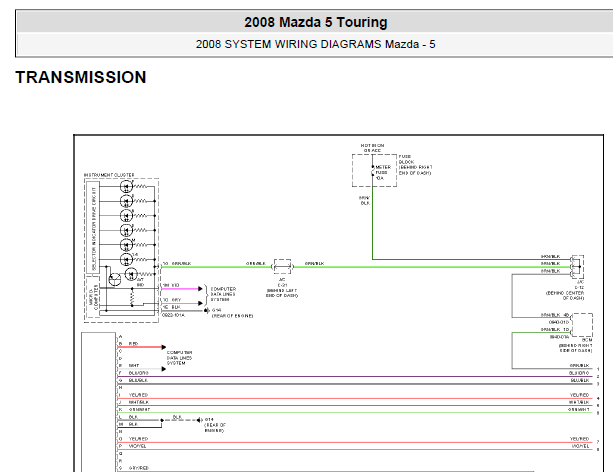Click the METER FUSE 10A label
The height and width of the screenshot is (472, 613).
click(383, 172)
